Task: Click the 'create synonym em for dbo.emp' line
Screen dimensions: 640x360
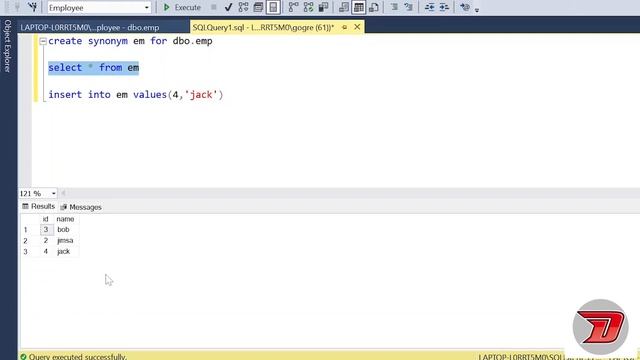Action: [130, 41]
